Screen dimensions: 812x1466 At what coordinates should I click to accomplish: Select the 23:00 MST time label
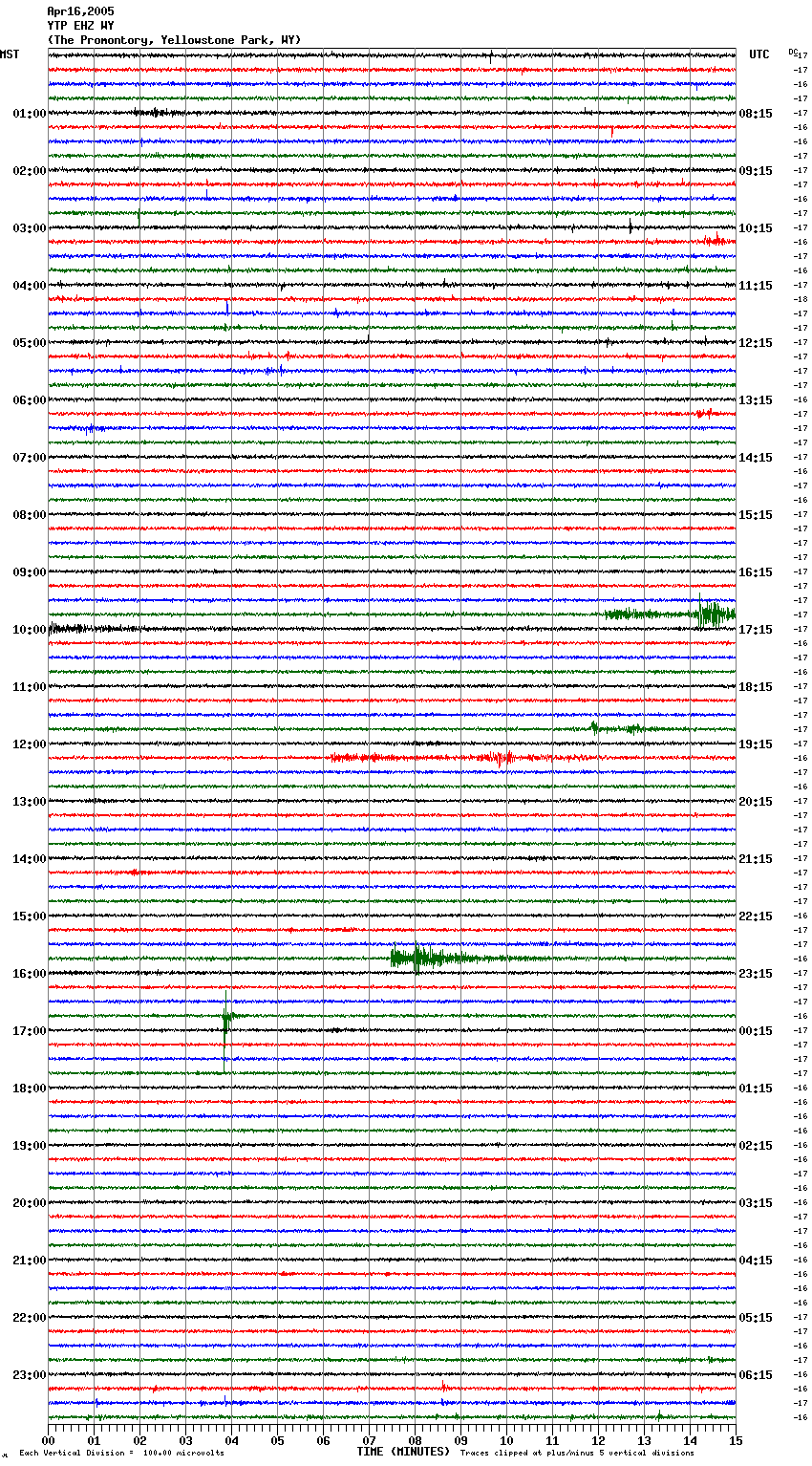30,1375
